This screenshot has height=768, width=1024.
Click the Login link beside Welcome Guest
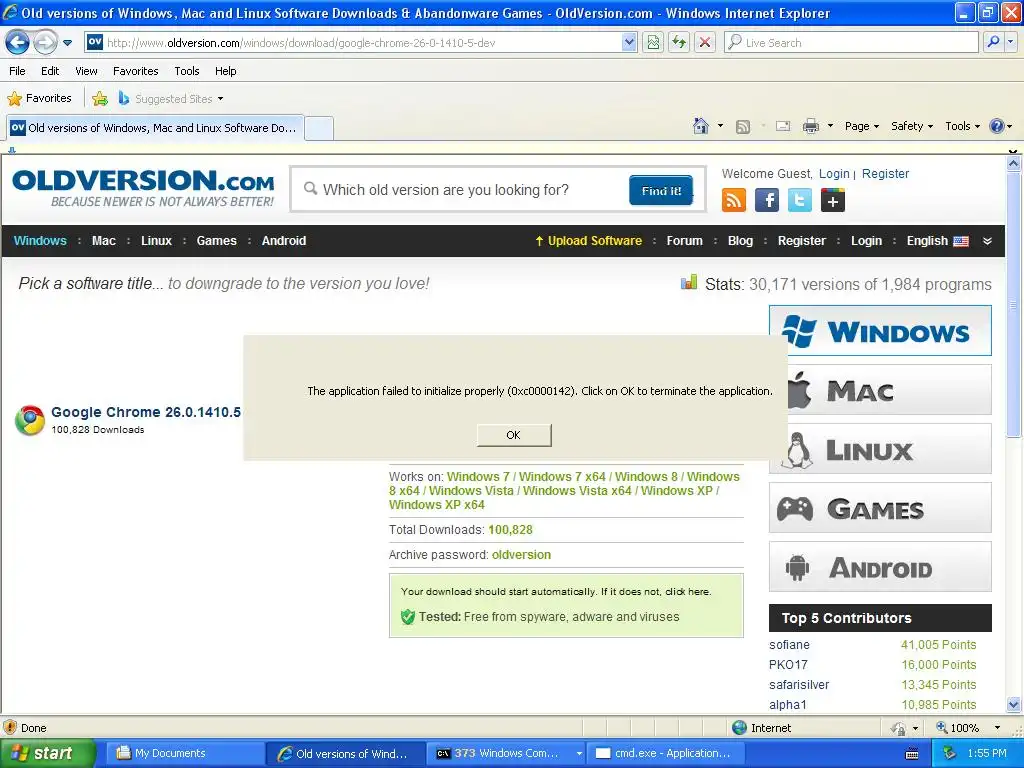point(834,174)
